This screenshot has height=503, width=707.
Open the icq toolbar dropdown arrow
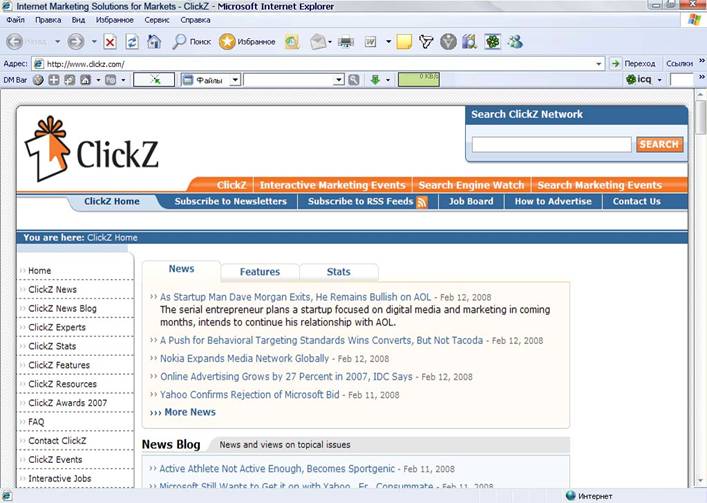(x=659, y=80)
